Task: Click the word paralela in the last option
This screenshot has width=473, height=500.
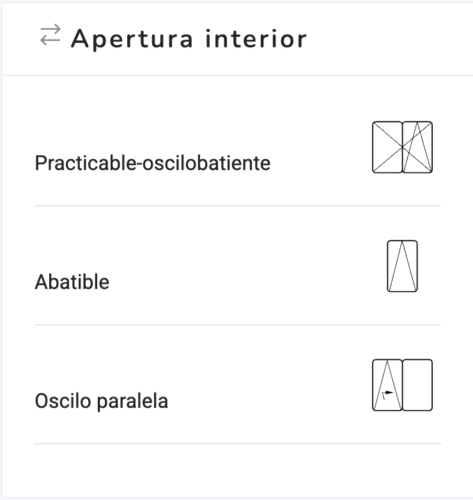Action: coord(132,401)
